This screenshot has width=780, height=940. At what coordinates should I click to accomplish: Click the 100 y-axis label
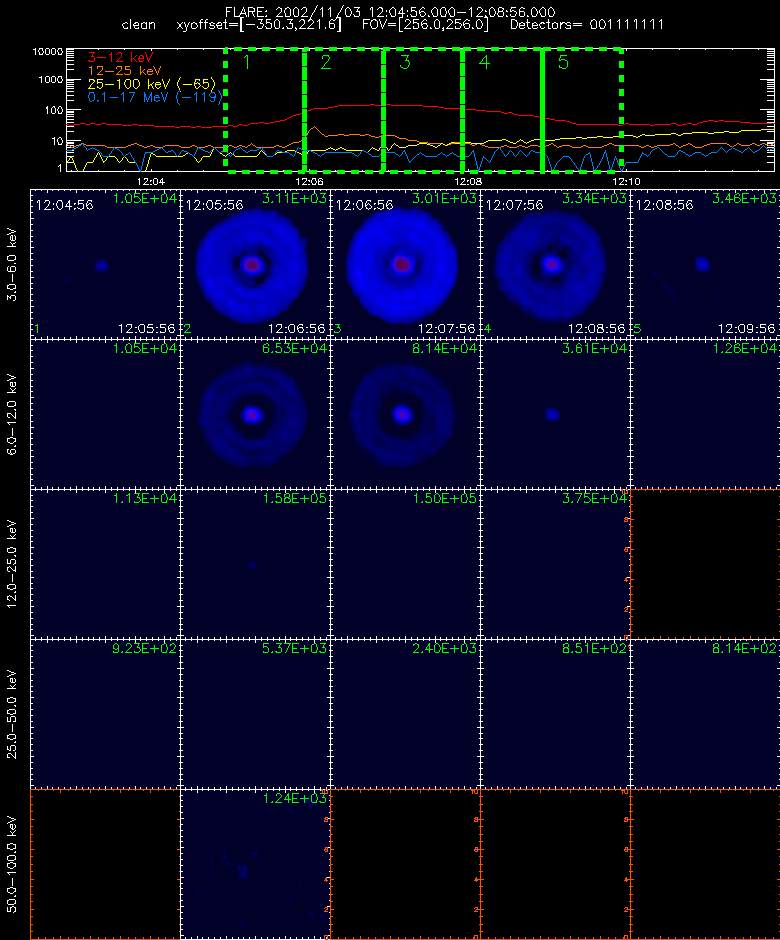(x=54, y=110)
